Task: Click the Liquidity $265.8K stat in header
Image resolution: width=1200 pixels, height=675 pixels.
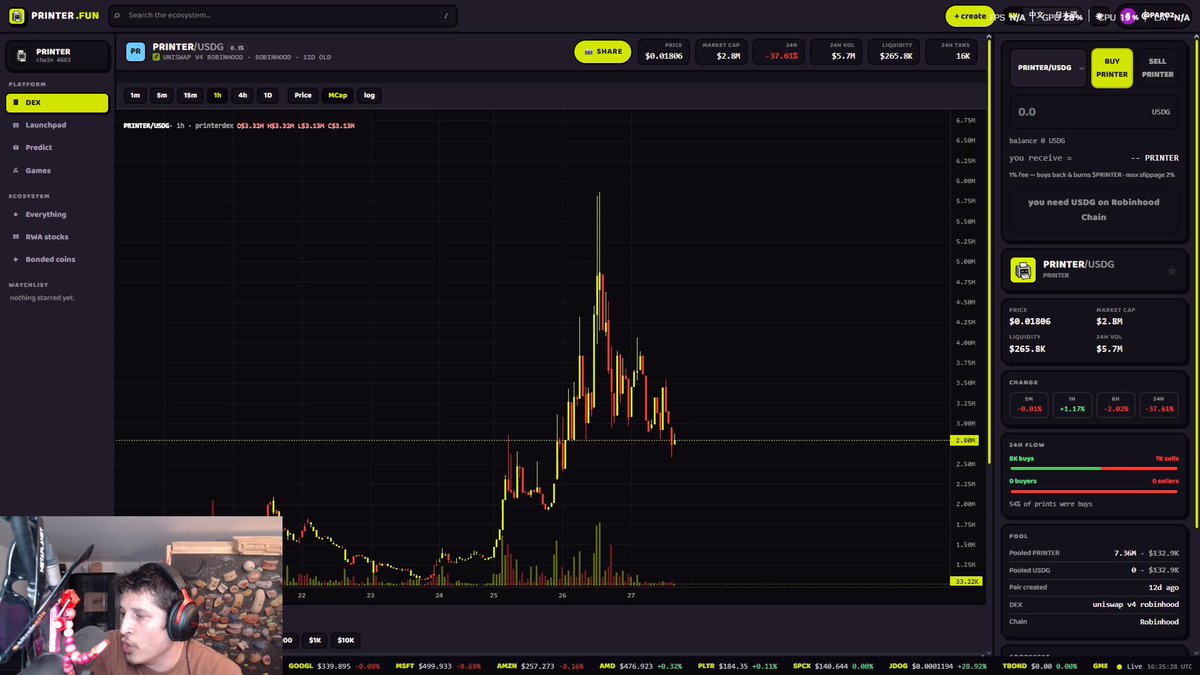Action: [x=896, y=52]
